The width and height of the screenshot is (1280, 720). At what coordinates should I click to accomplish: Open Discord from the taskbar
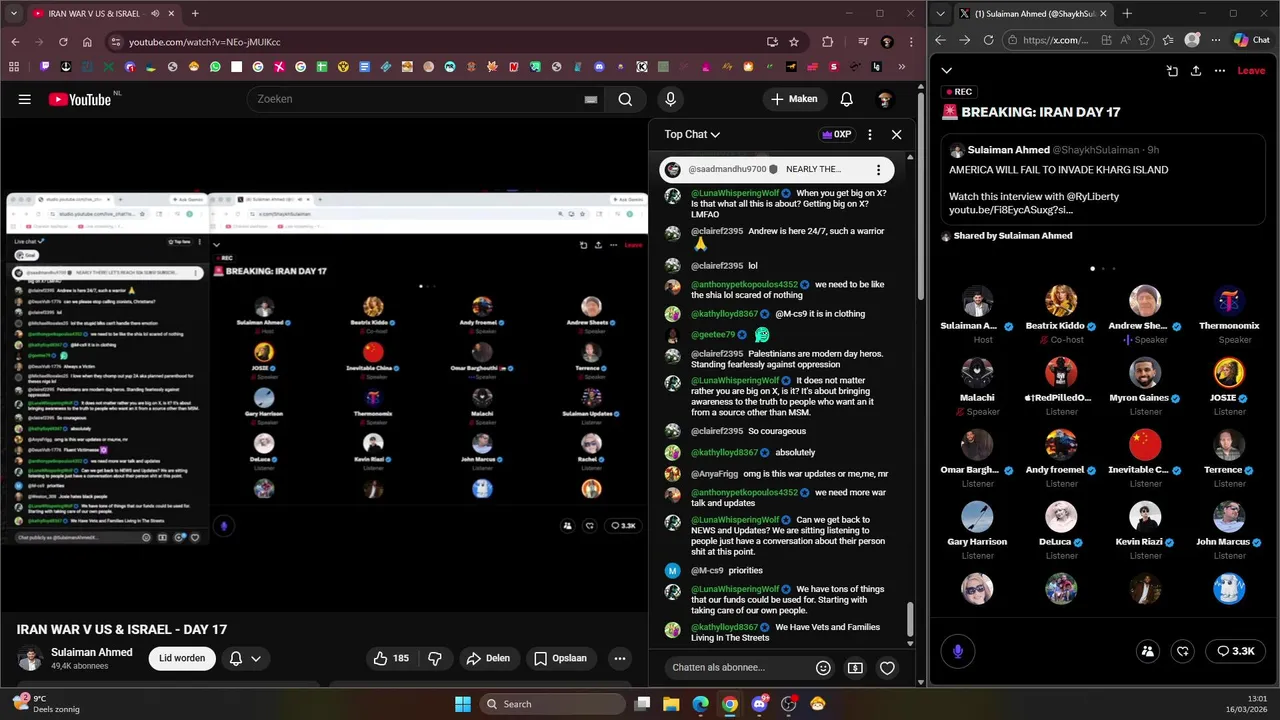point(759,704)
